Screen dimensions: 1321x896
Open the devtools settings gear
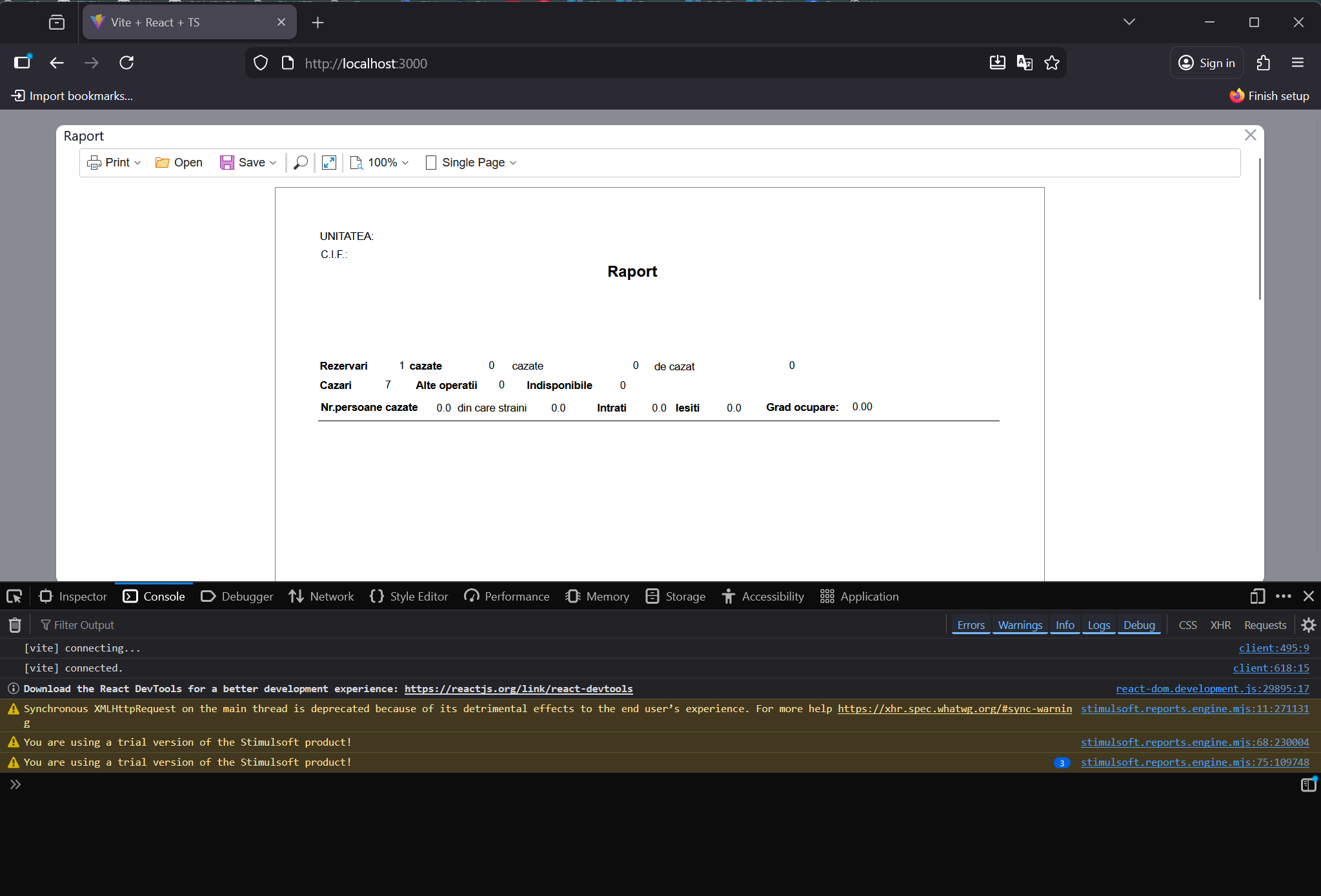coord(1309,624)
